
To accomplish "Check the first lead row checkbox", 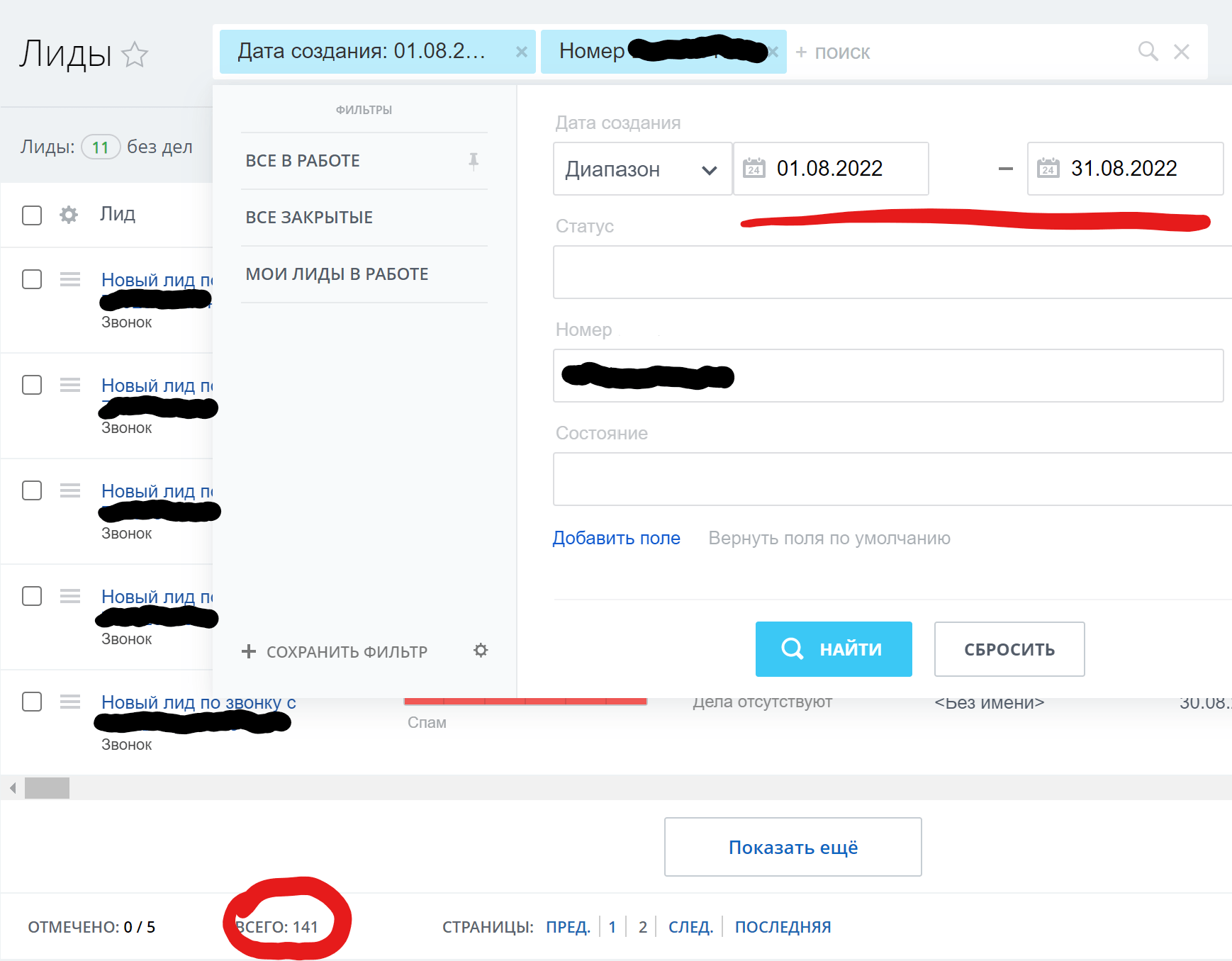I will 32,279.
